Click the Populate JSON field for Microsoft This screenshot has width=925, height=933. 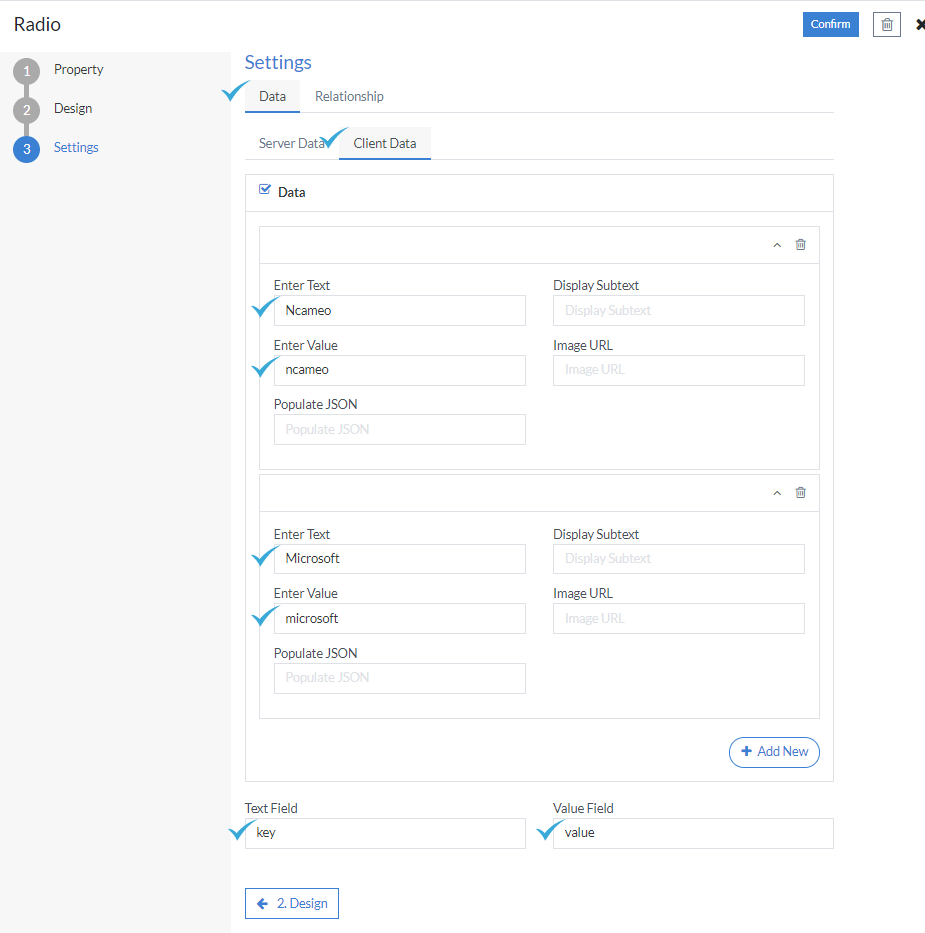[x=399, y=678]
